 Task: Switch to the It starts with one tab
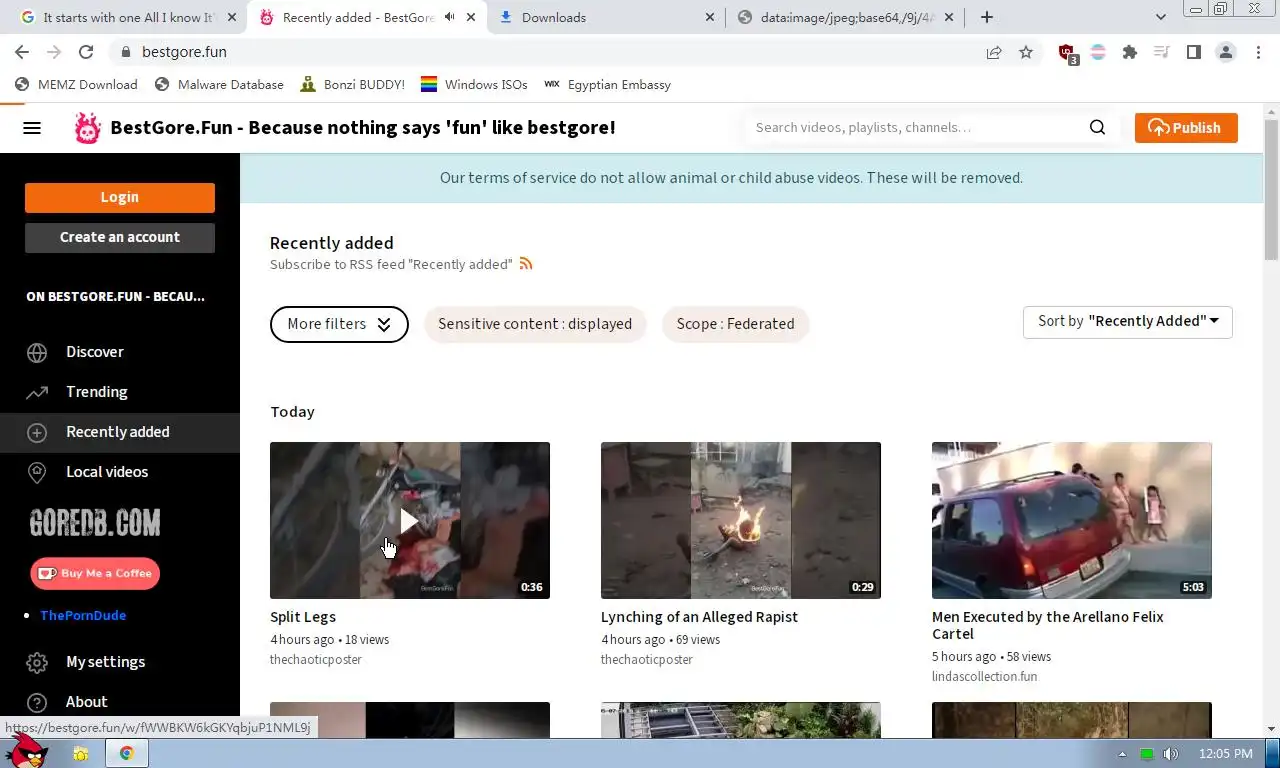click(128, 17)
